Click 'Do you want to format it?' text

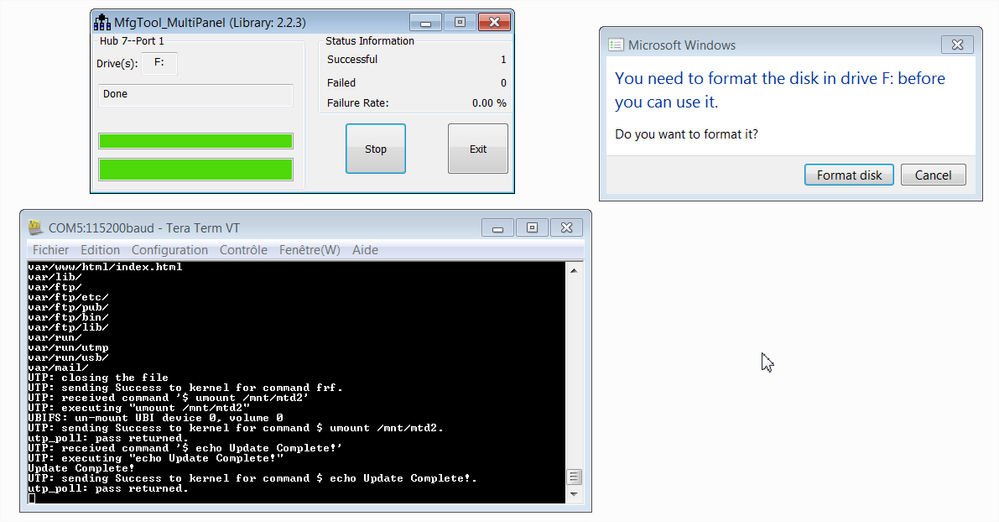pos(686,134)
